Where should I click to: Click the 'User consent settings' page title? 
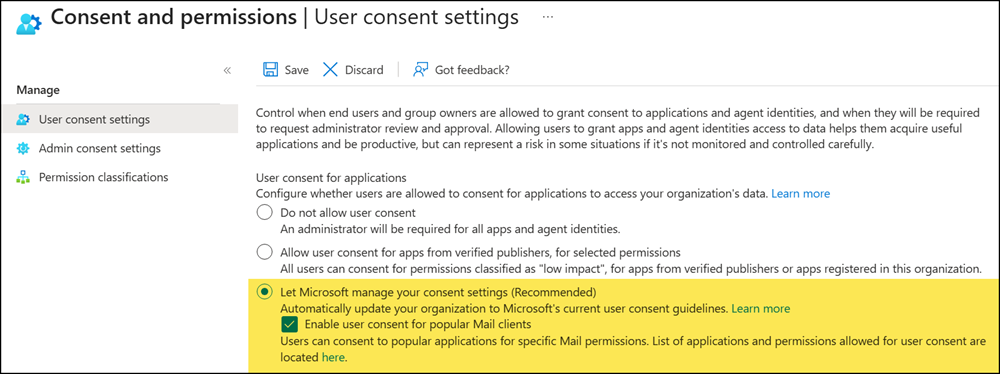(x=417, y=18)
